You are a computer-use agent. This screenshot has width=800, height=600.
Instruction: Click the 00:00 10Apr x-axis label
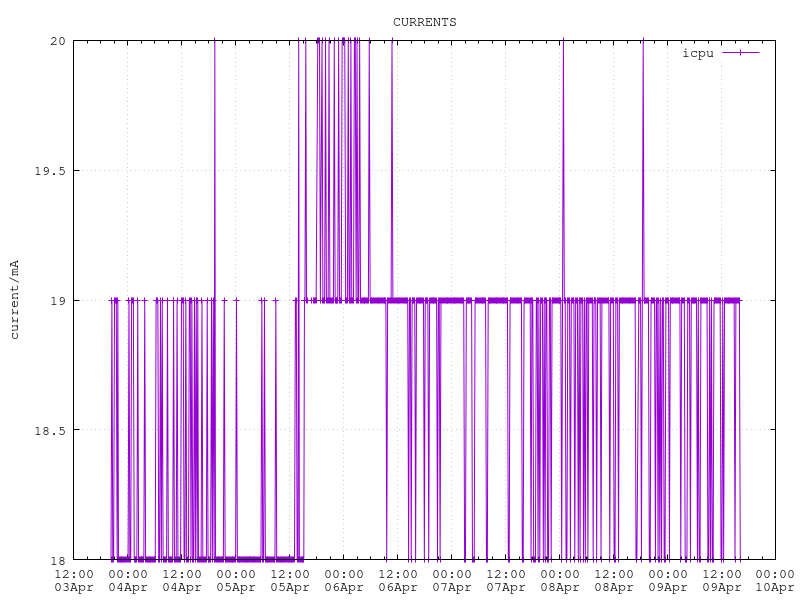(775, 581)
